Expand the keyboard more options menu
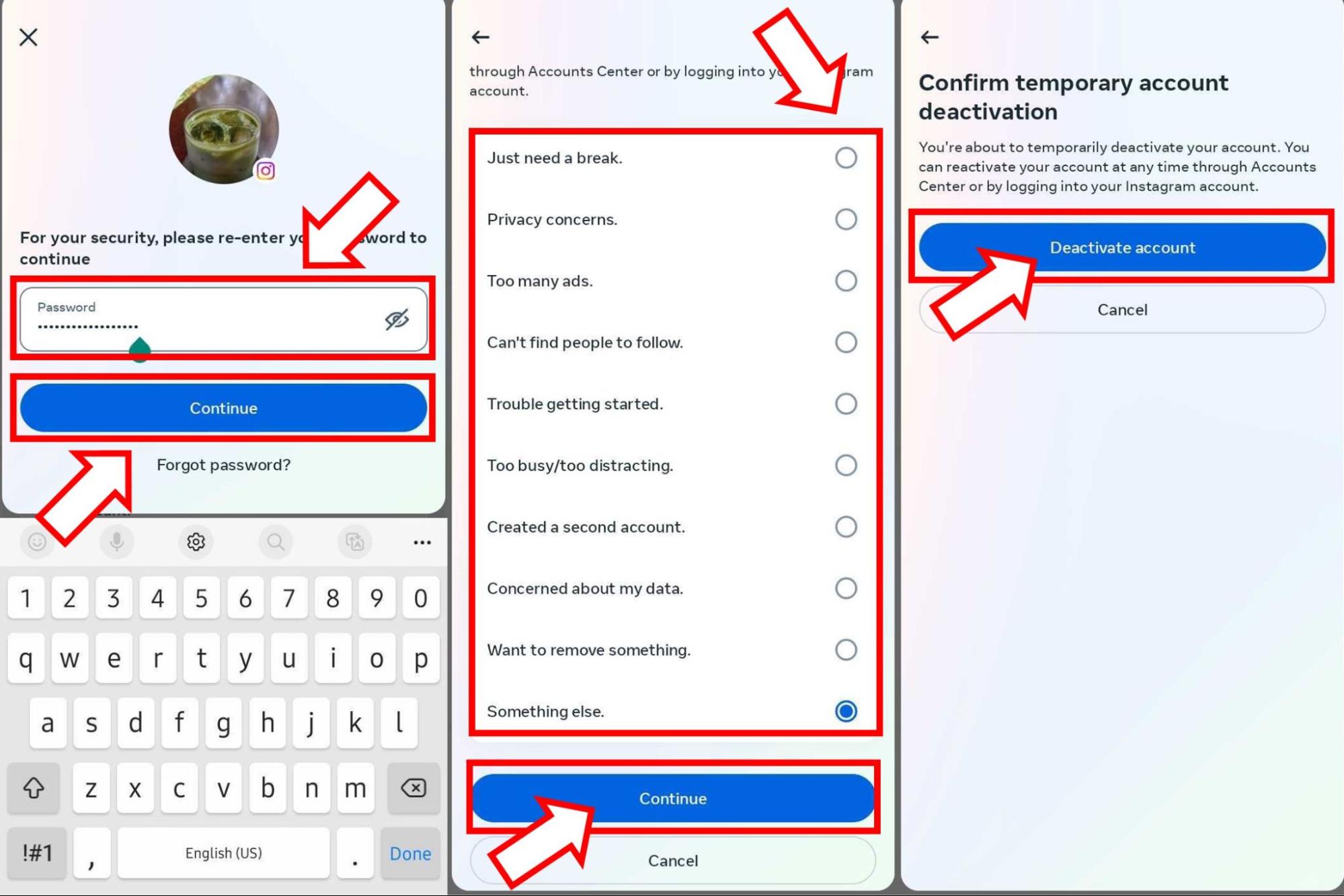 point(421,542)
